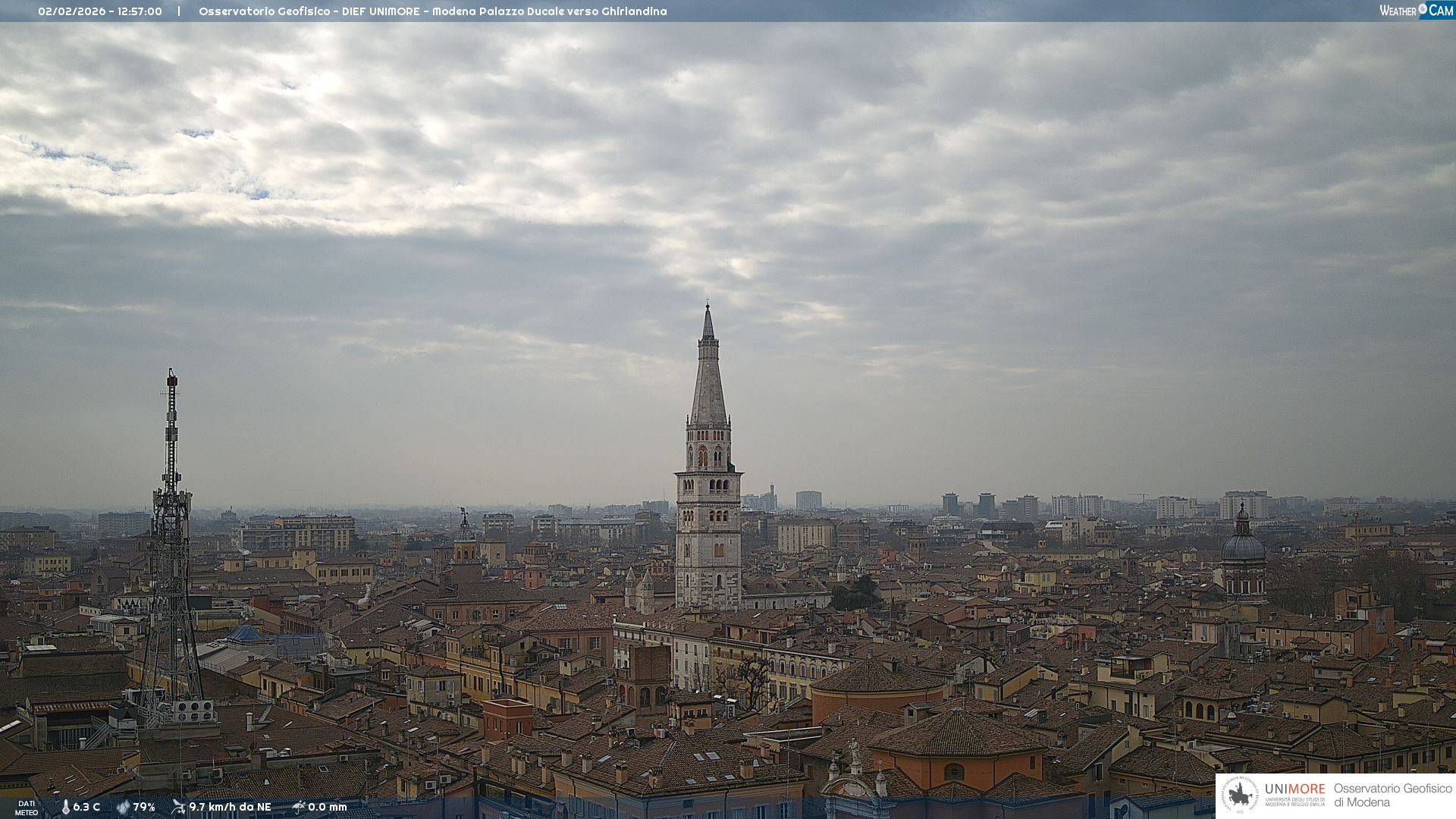Image resolution: width=1456 pixels, height=819 pixels.
Task: Click the 9.7 km/h da NE wind reading
Action: [x=230, y=808]
